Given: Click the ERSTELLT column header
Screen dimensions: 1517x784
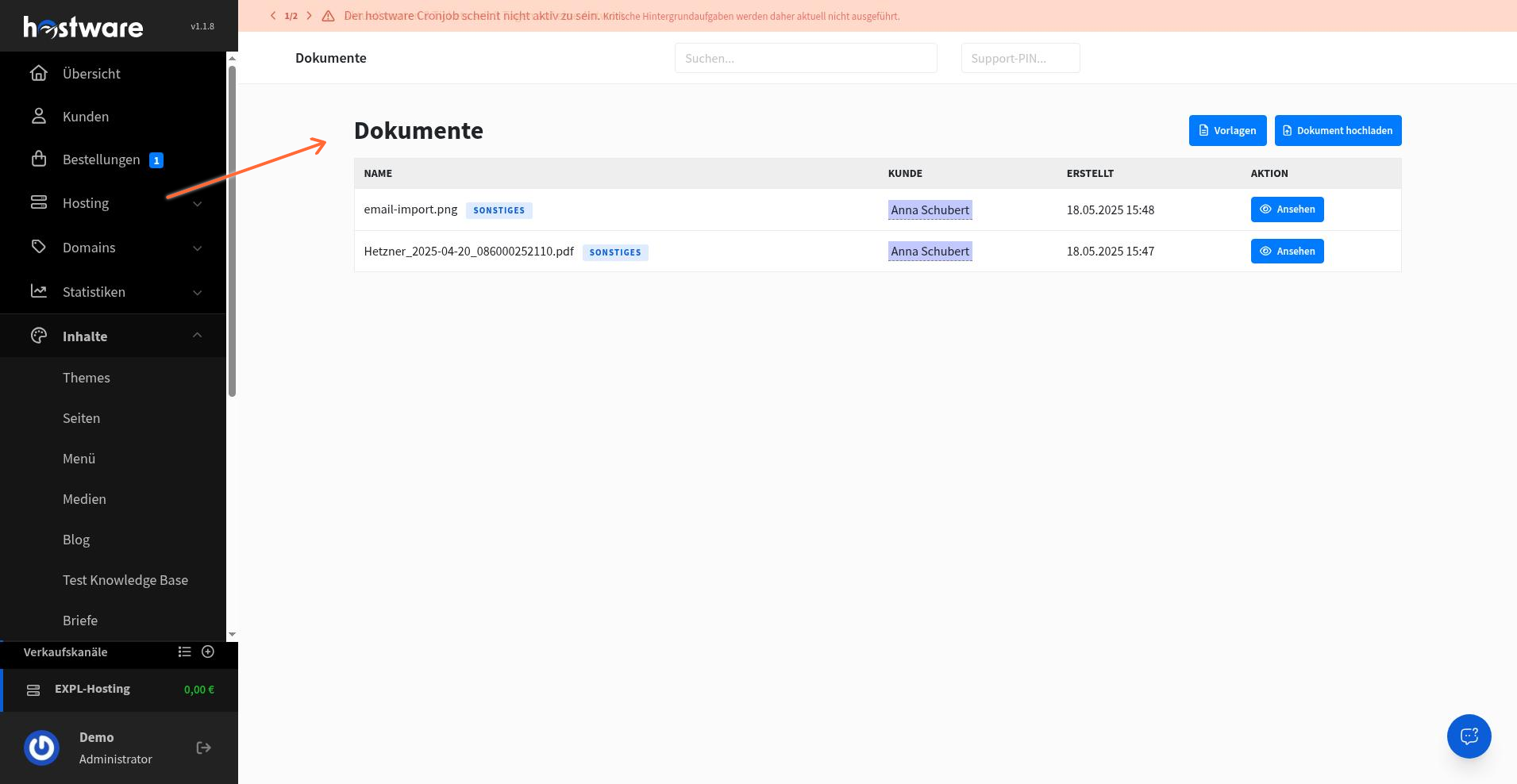Looking at the screenshot, I should [1090, 173].
